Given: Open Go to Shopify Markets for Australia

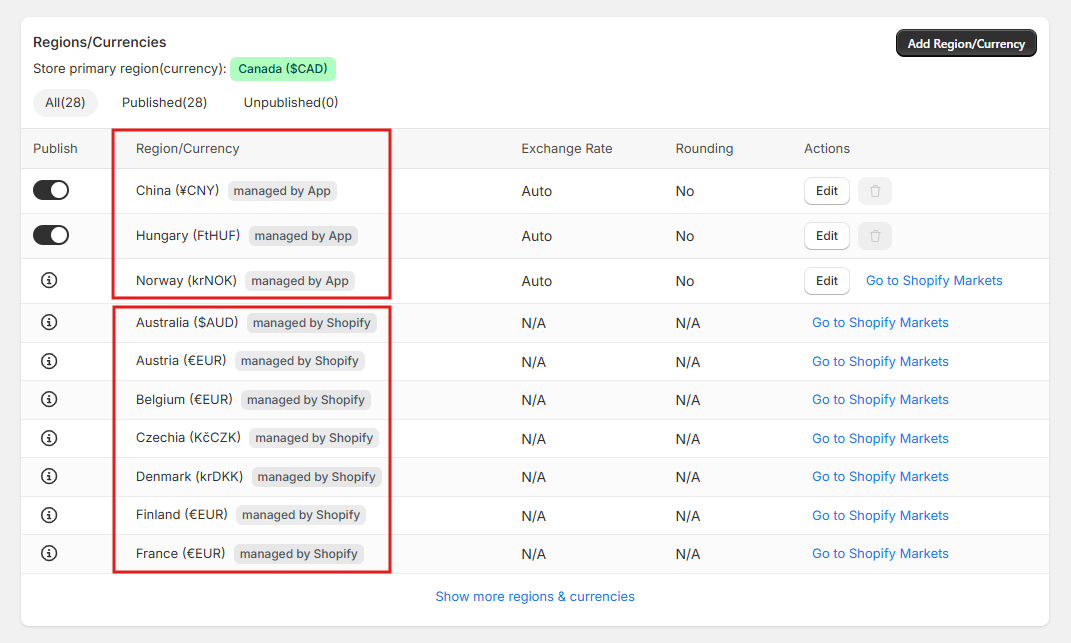Looking at the screenshot, I should click(880, 323).
